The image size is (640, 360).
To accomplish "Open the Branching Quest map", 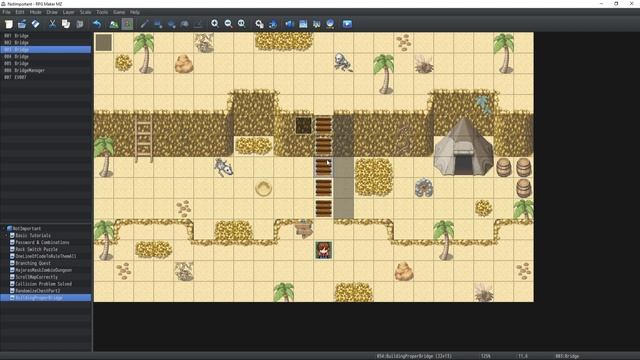I will pyautogui.click(x=33, y=263).
